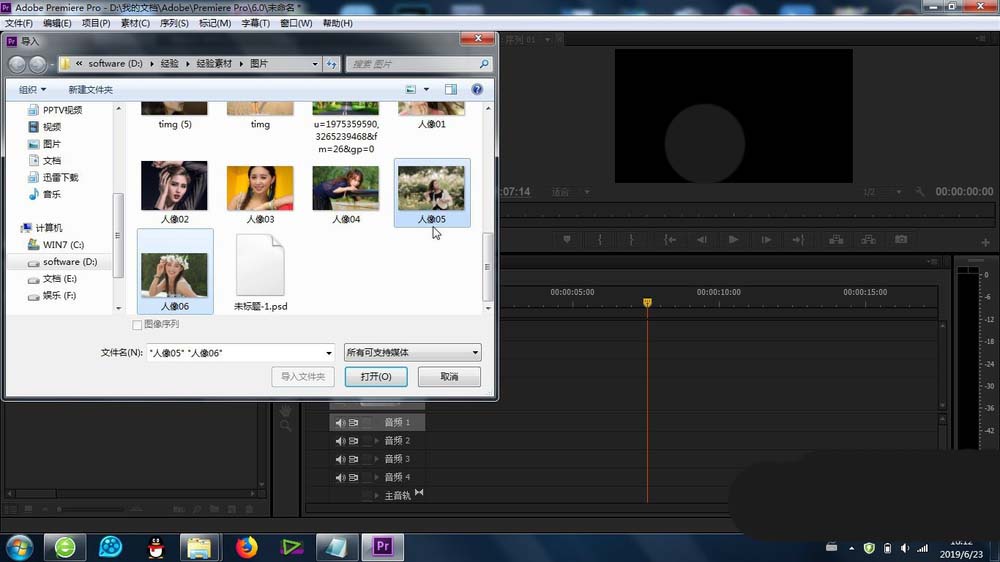Click the Step Forward button in the monitor
Image resolution: width=1000 pixels, height=562 pixels.
[766, 240]
